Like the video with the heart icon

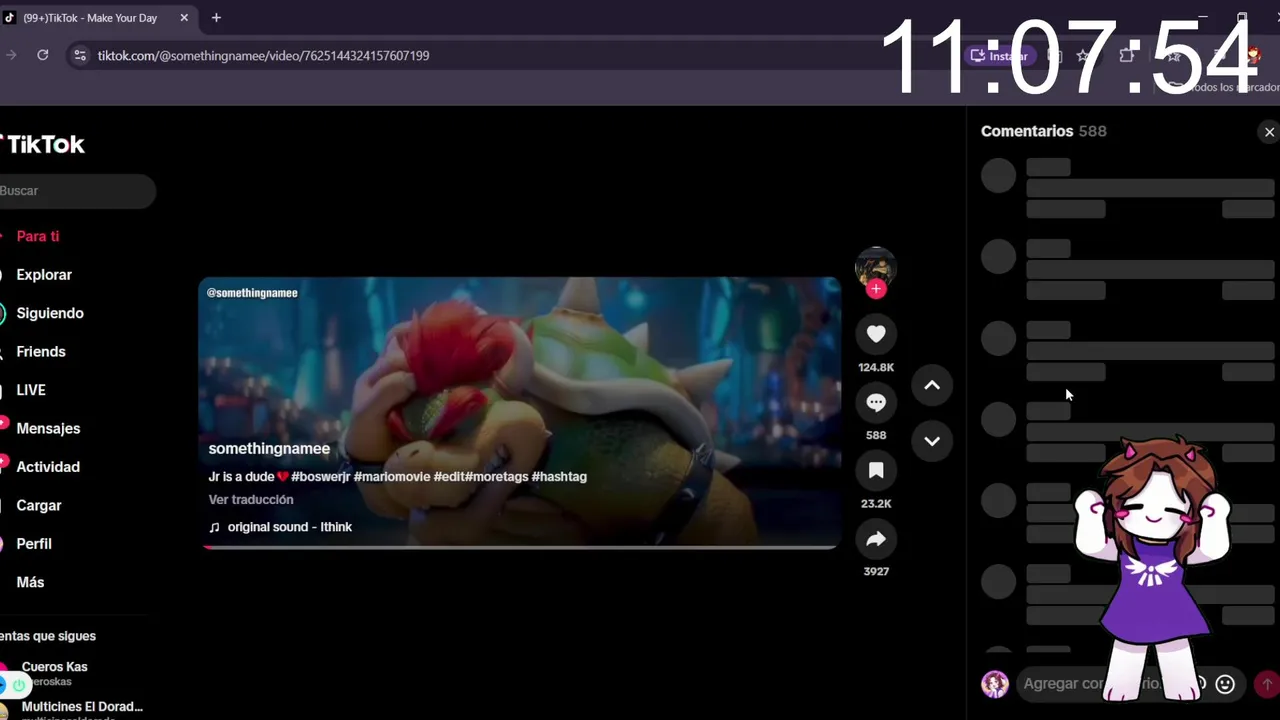pos(876,334)
